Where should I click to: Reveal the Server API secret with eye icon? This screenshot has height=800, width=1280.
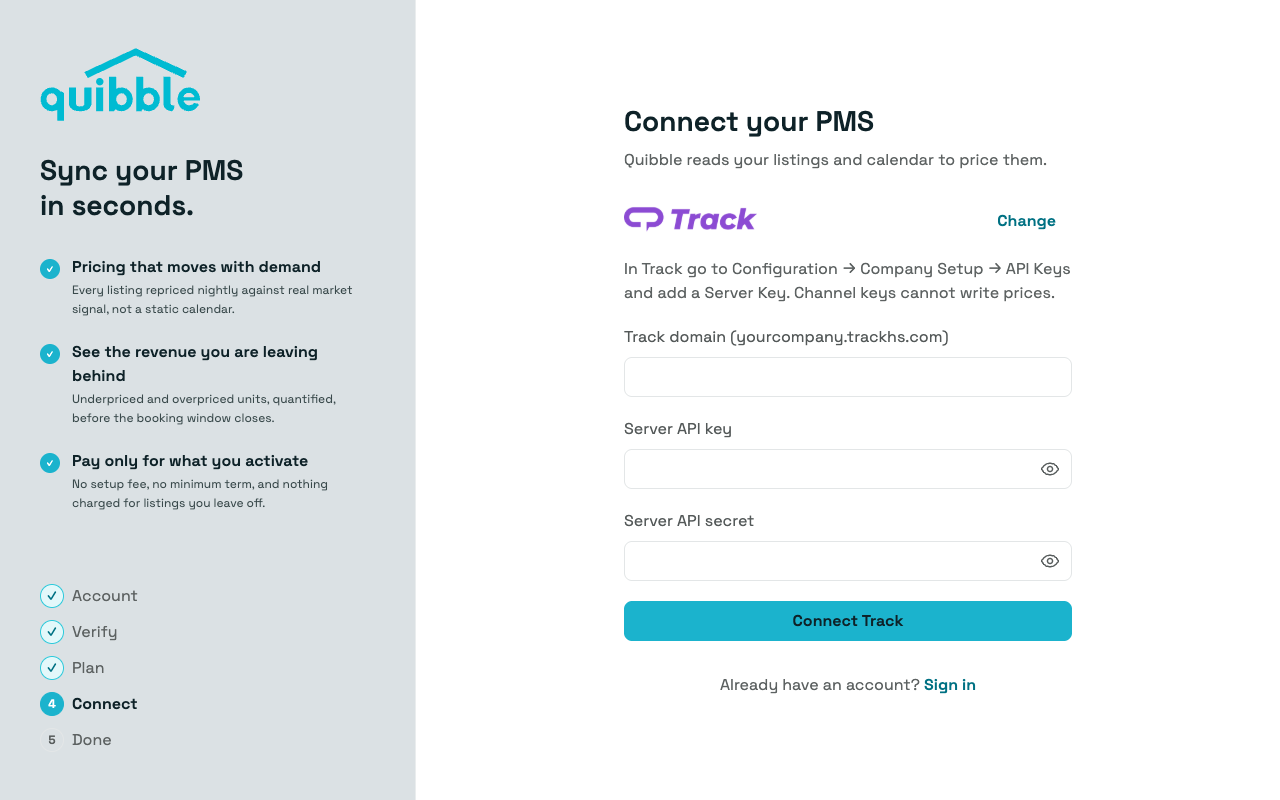pyautogui.click(x=1050, y=561)
